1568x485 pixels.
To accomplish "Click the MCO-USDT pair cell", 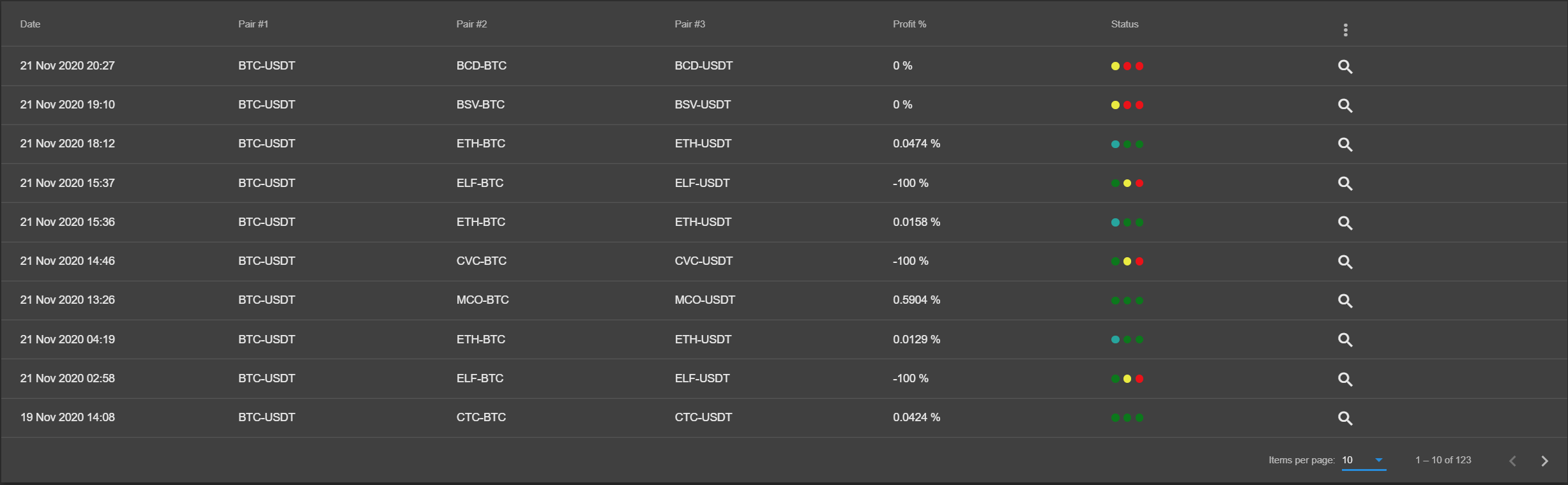I will click(x=705, y=300).
